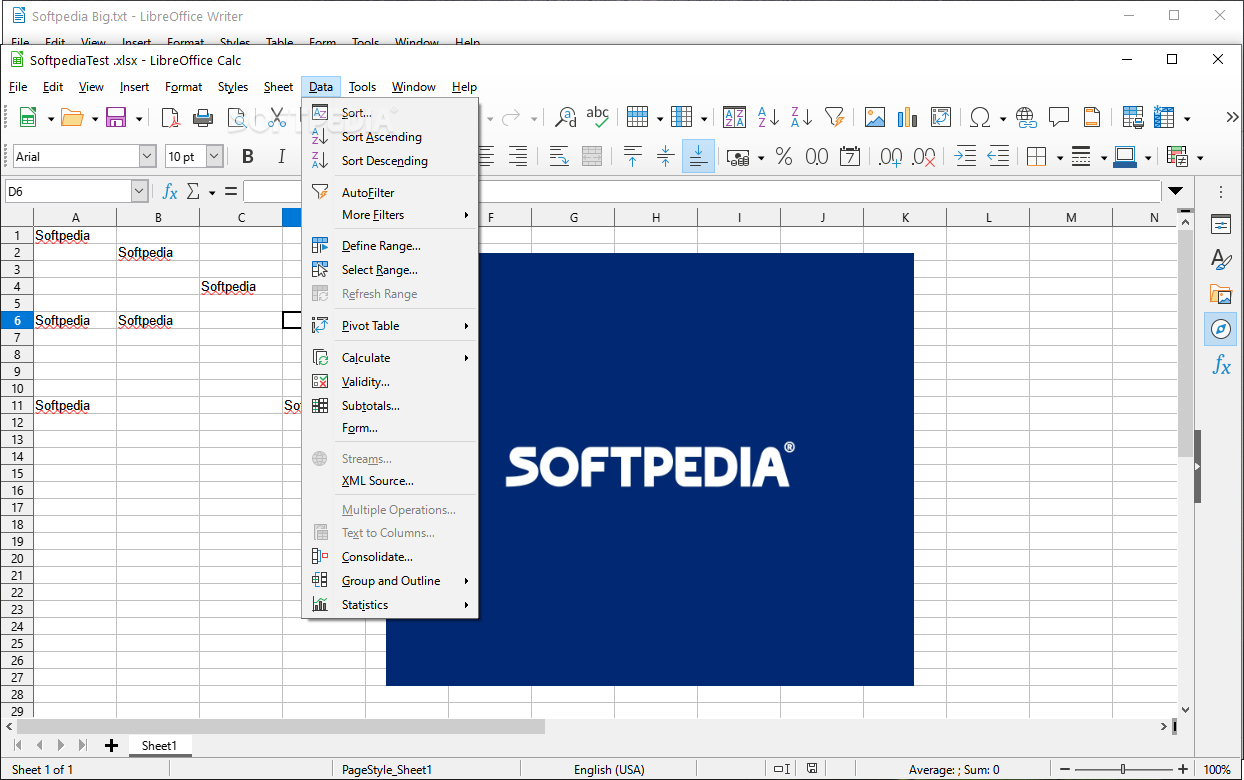
Task: Click the 100% zoom level
Action: coord(1217,770)
